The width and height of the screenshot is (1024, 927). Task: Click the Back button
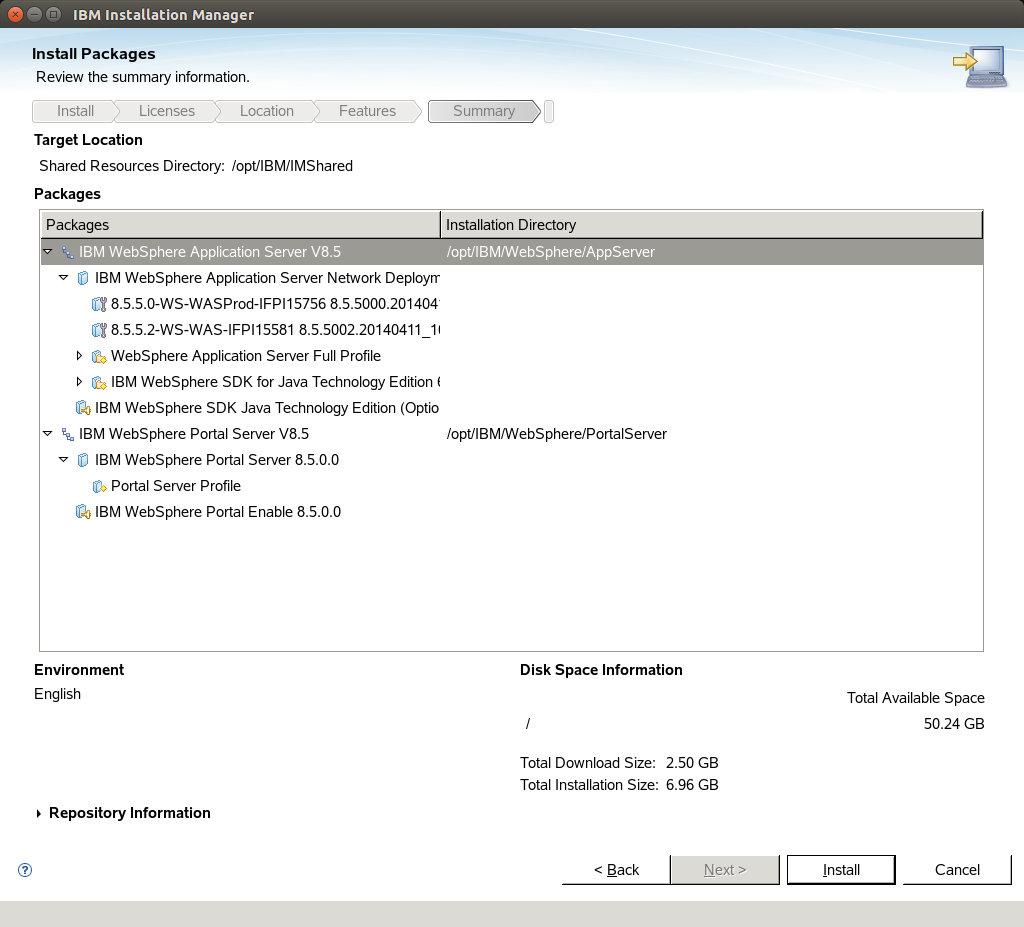(616, 870)
